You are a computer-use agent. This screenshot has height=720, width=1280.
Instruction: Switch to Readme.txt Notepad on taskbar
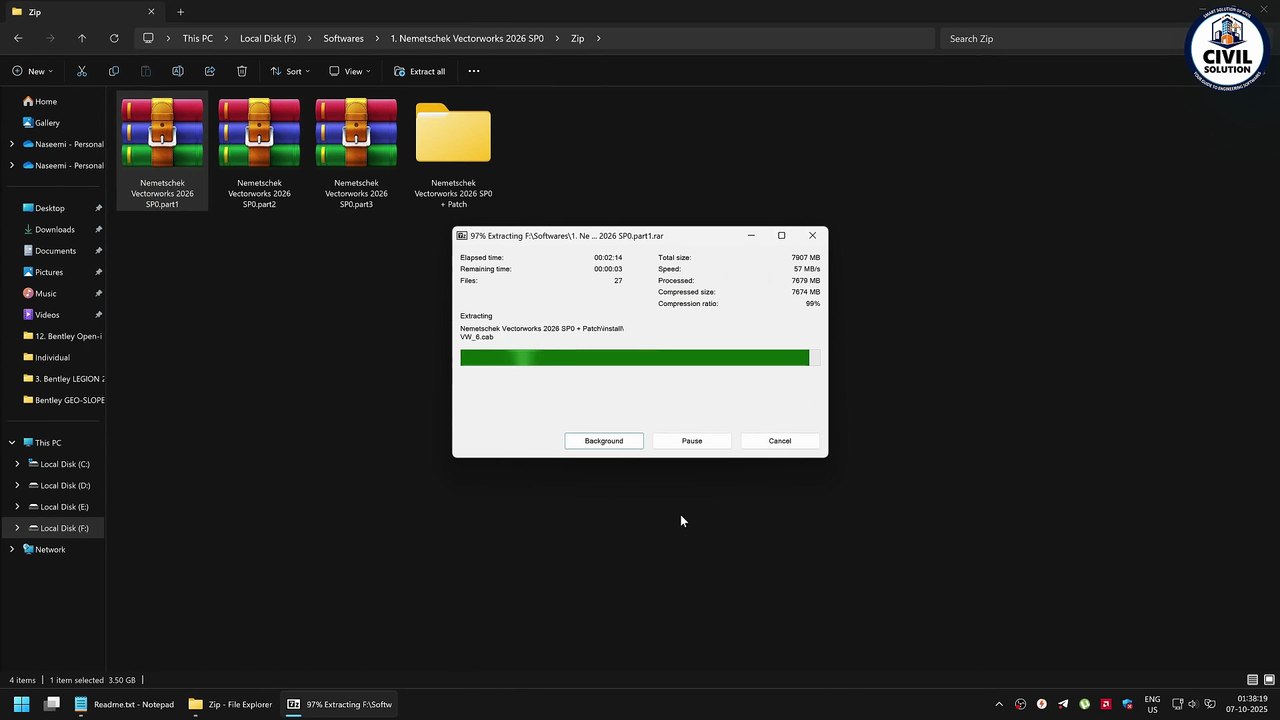[x=125, y=704]
